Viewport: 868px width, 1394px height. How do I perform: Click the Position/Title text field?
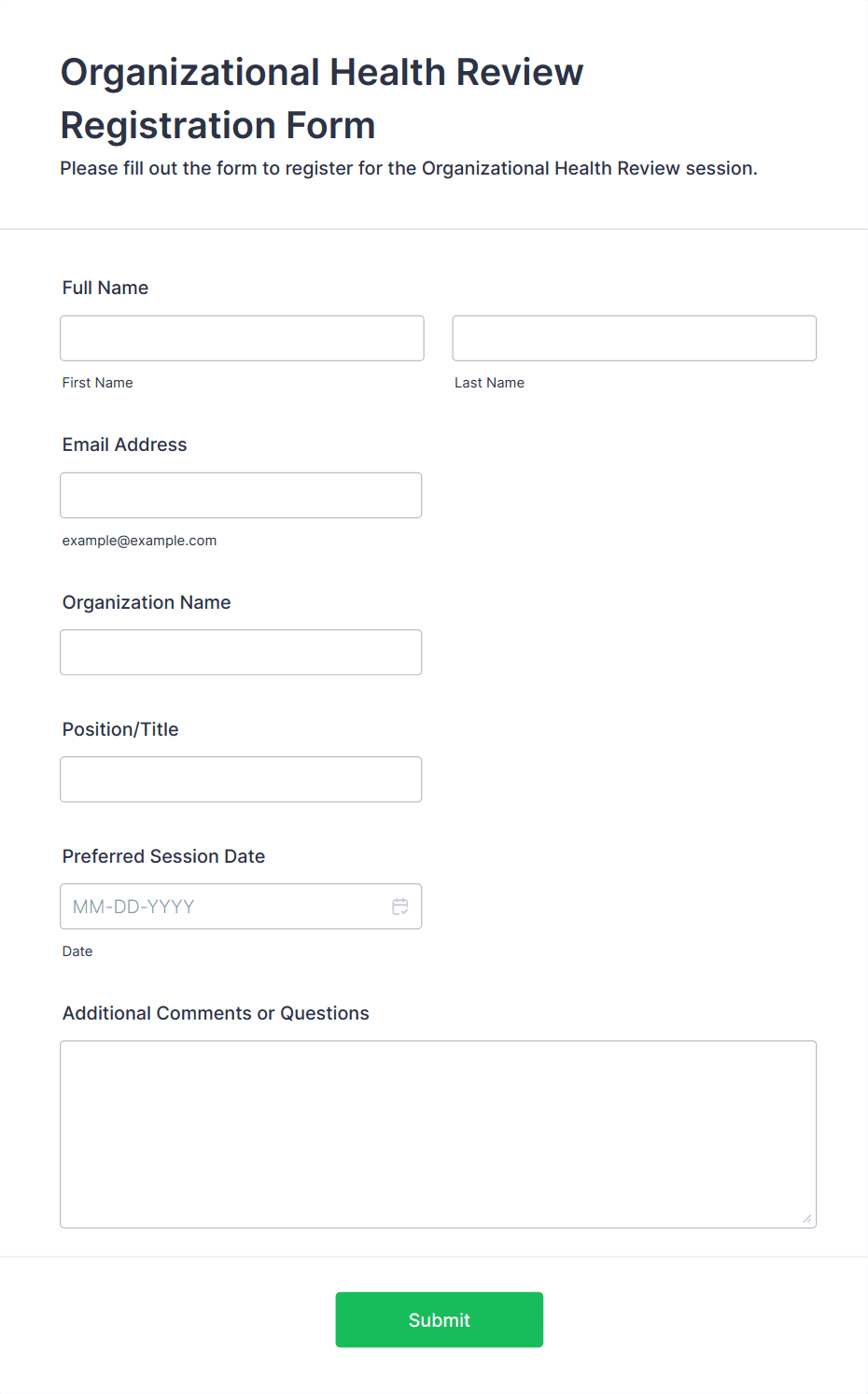(x=241, y=780)
